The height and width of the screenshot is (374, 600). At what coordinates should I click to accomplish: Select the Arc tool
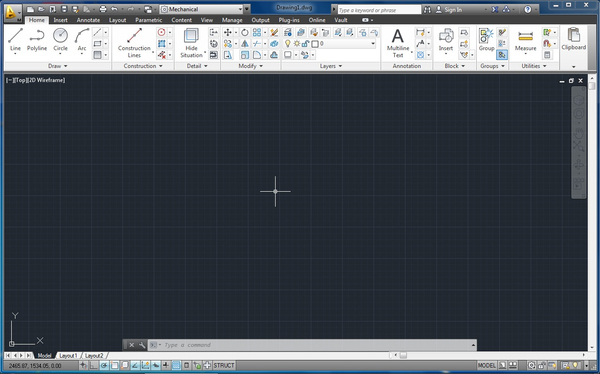point(82,39)
